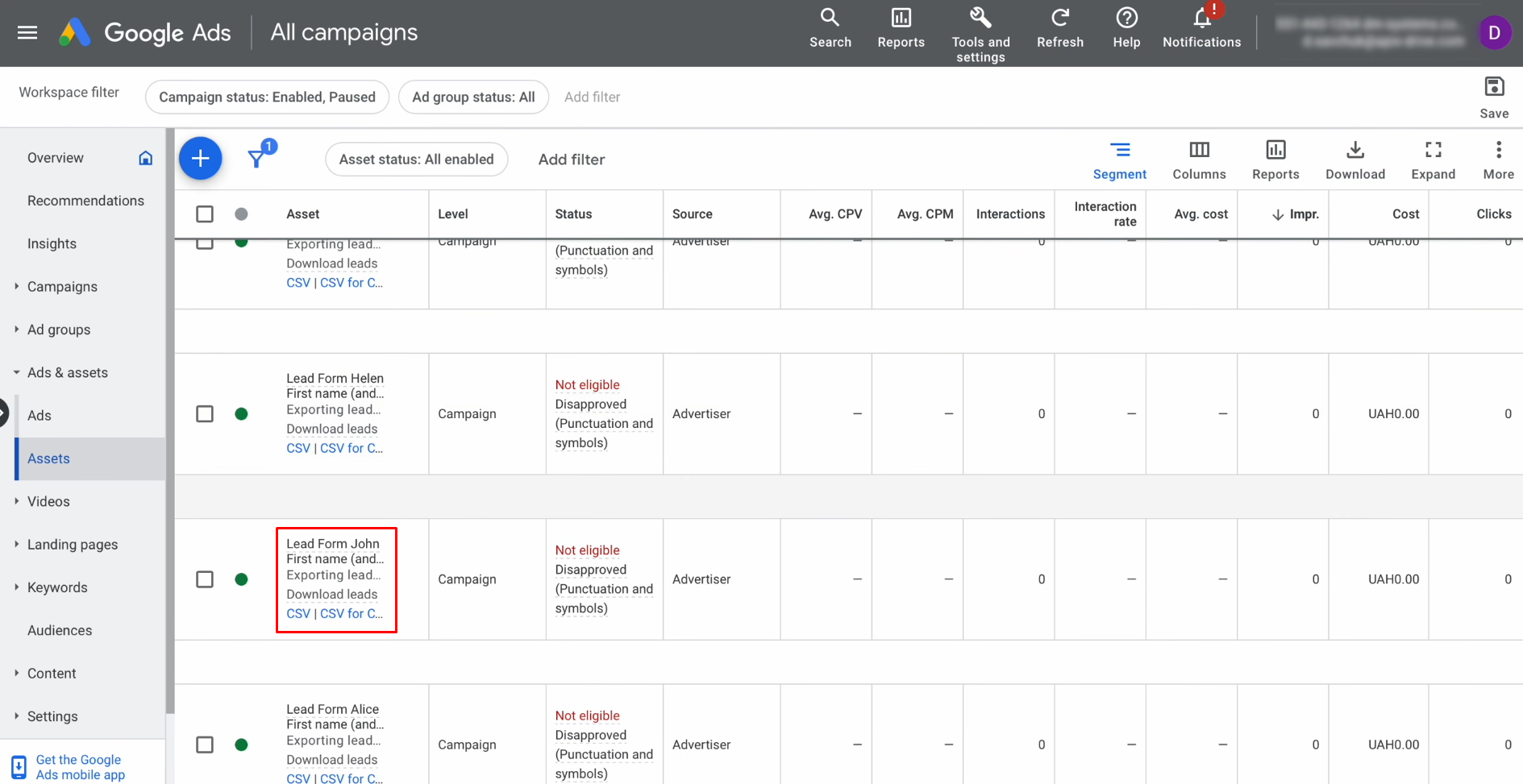
Task: Expand the Ad groups sidebar section
Action: pos(16,329)
